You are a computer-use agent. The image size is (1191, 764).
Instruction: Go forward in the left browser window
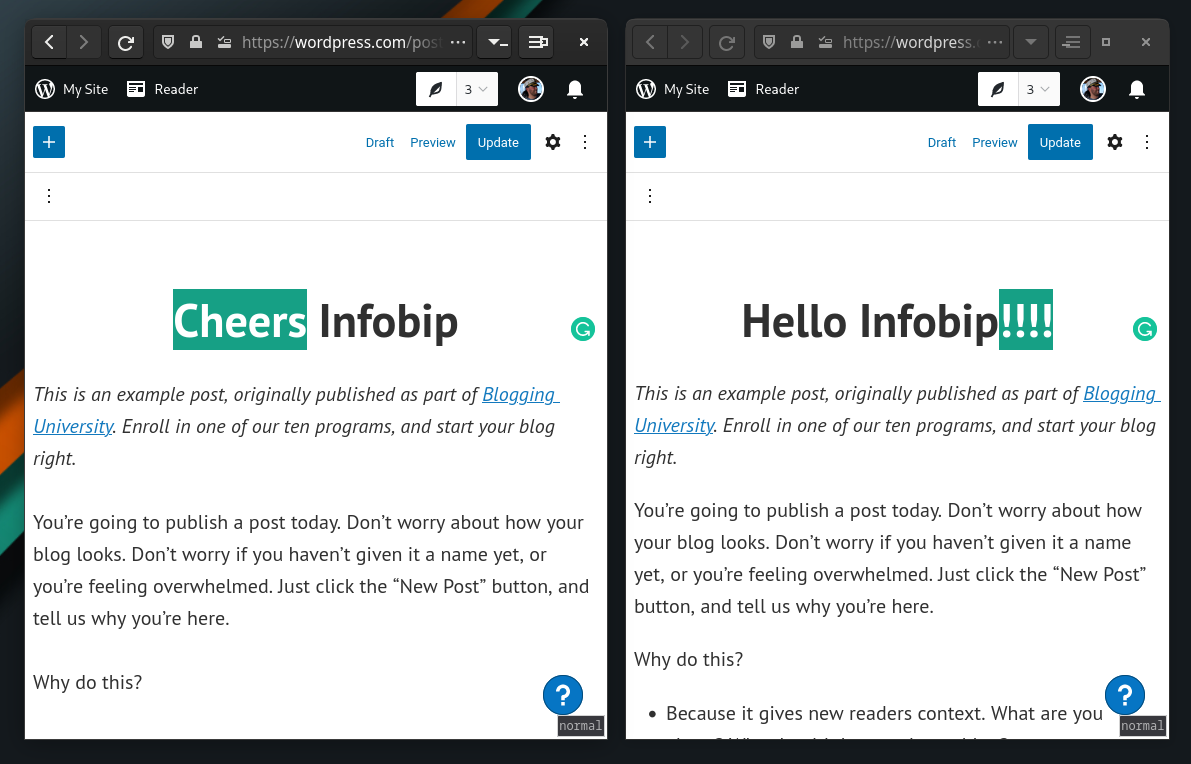click(84, 43)
